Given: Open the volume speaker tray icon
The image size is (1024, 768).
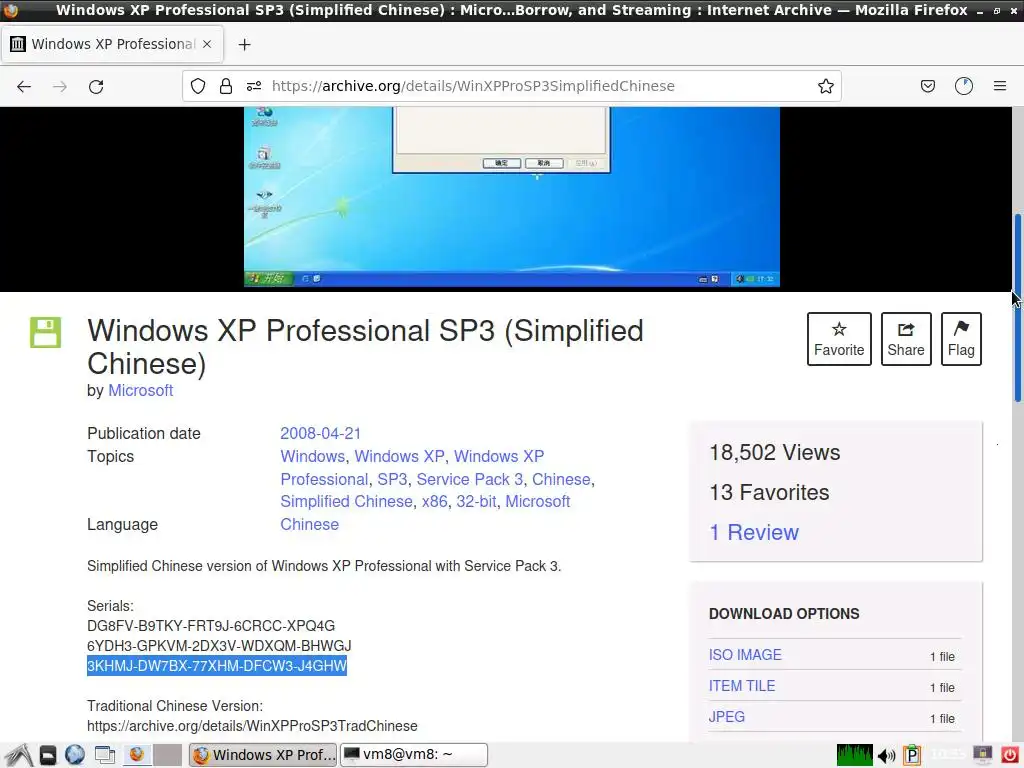Looking at the screenshot, I should pyautogui.click(x=886, y=756).
